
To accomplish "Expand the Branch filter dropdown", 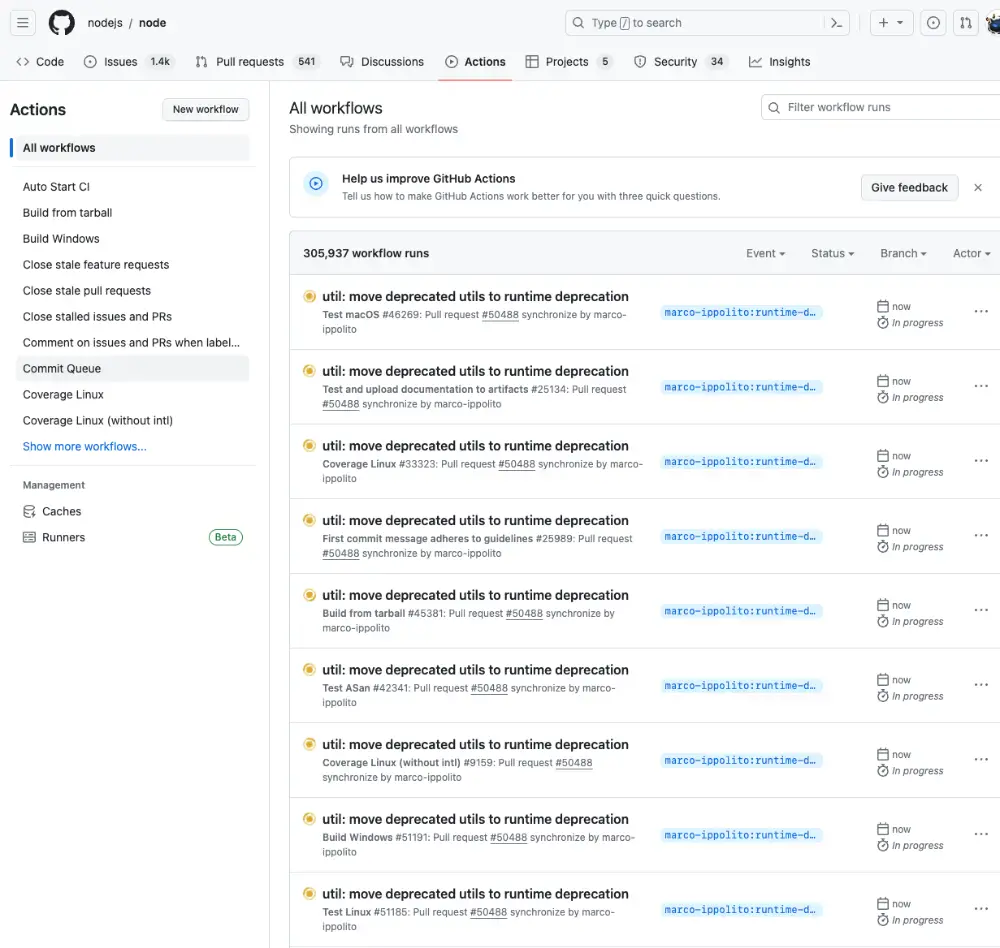I will tap(903, 254).
